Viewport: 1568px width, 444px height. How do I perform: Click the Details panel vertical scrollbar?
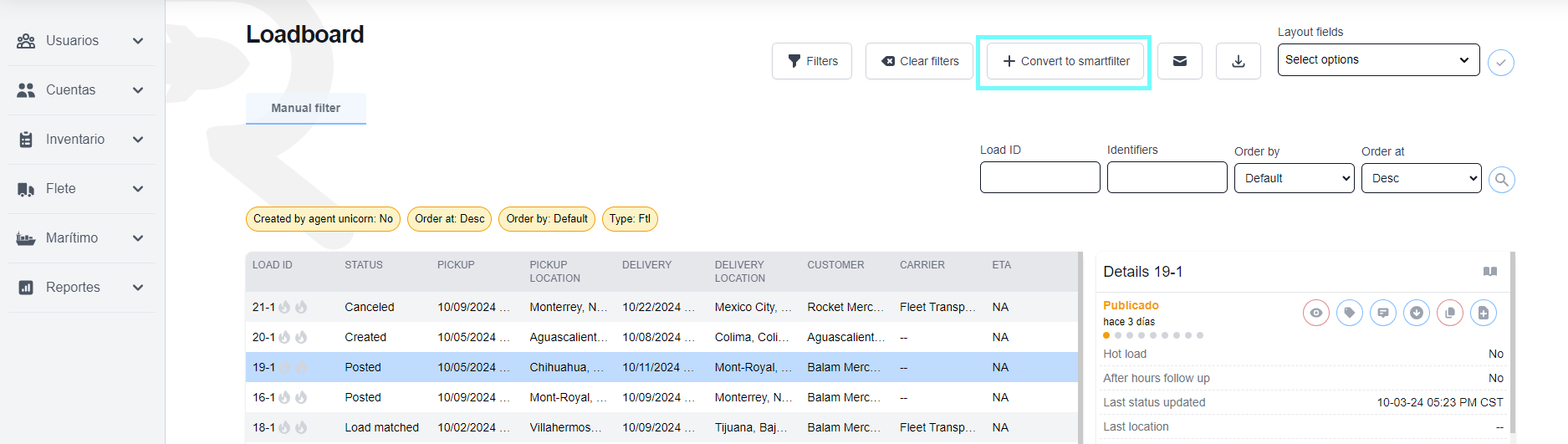(1513, 343)
